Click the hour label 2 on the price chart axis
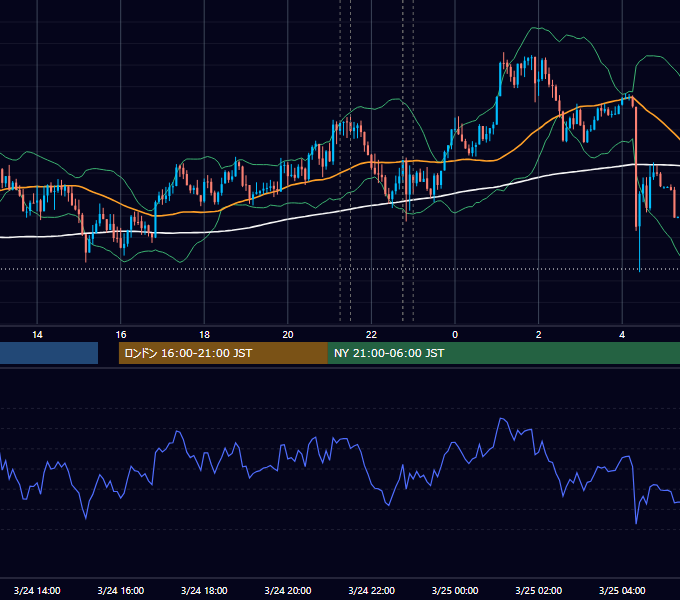This screenshot has height=600, width=680. (539, 335)
